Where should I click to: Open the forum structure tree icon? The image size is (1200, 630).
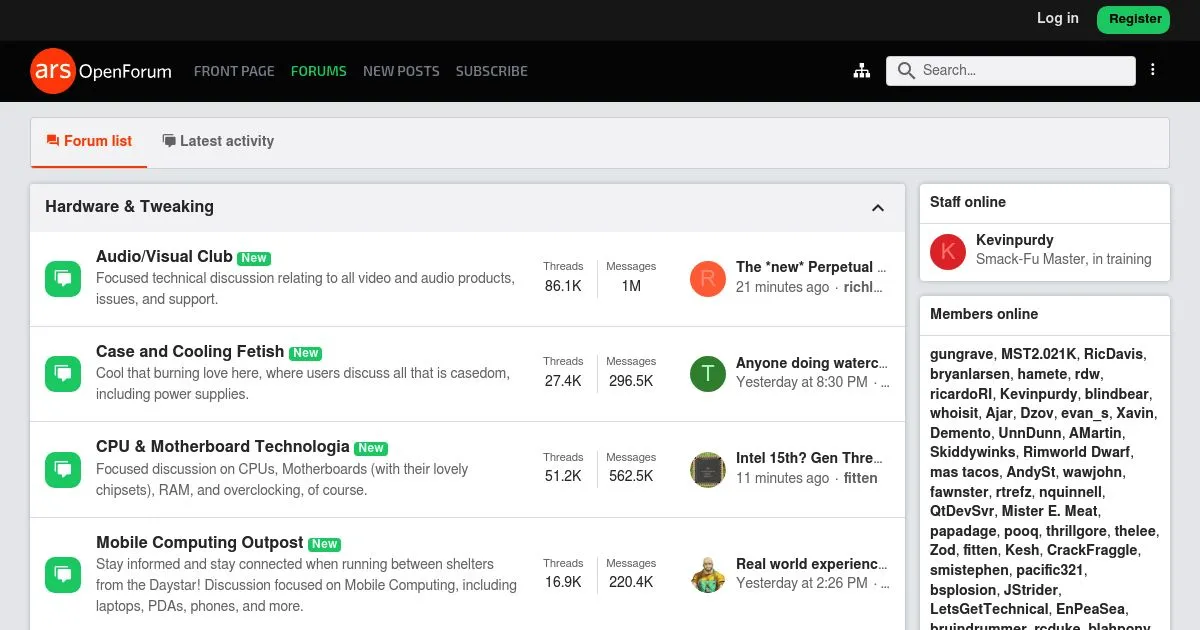coord(861,71)
